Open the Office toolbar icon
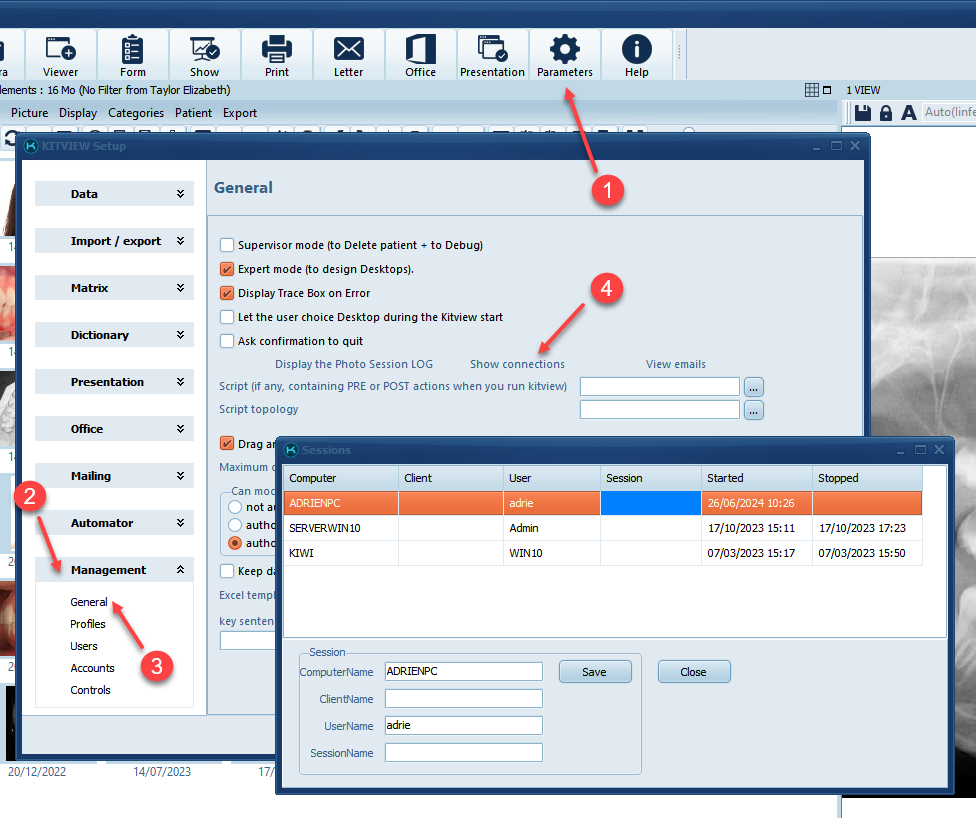Screen dimensions: 976x818 click(x=421, y=54)
